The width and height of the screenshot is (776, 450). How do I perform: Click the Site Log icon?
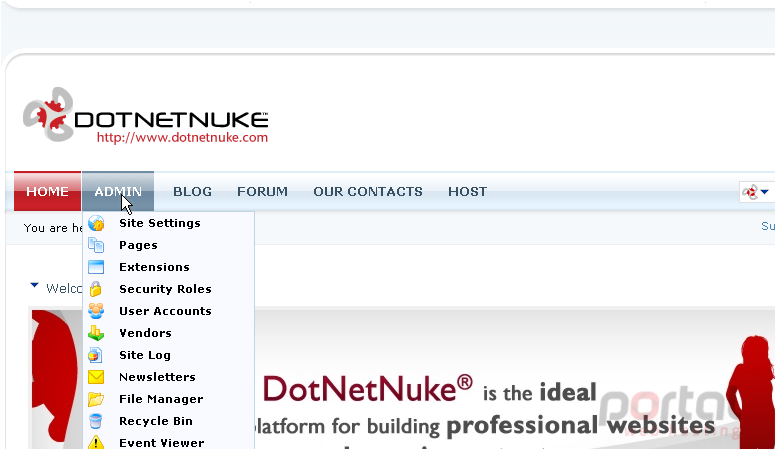95,355
